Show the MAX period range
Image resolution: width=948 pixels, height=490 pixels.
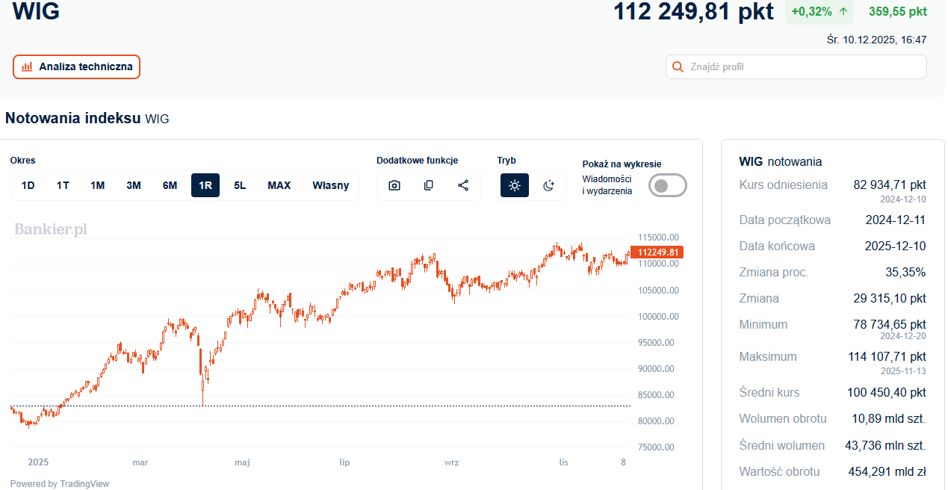pos(279,185)
